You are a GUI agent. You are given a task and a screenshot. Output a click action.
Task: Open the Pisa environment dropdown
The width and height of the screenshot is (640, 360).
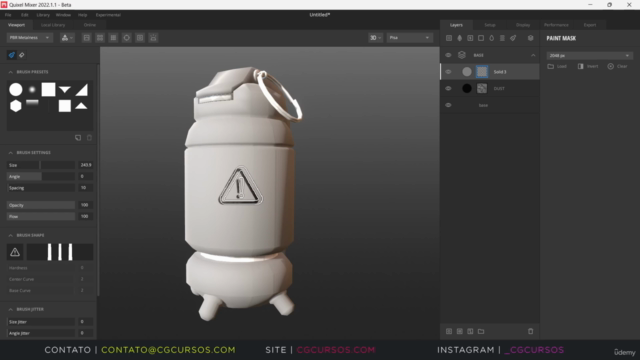point(409,38)
